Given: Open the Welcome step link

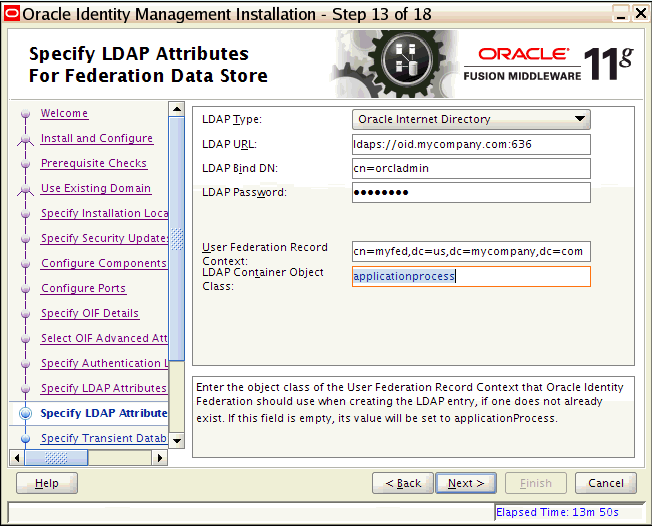Looking at the screenshot, I should tap(64, 113).
